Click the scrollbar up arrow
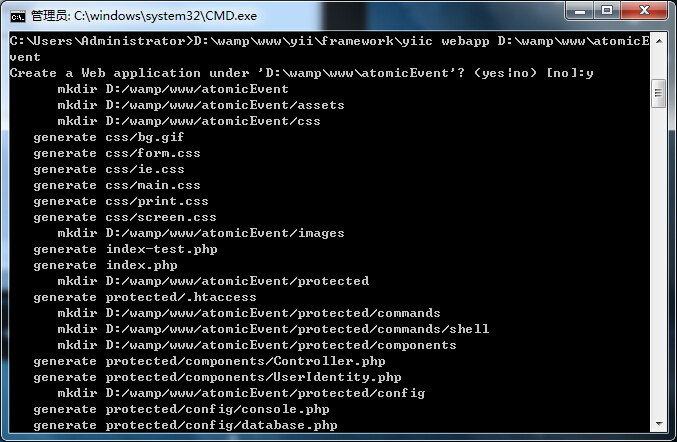Image resolution: width=677 pixels, height=442 pixels. [659, 41]
